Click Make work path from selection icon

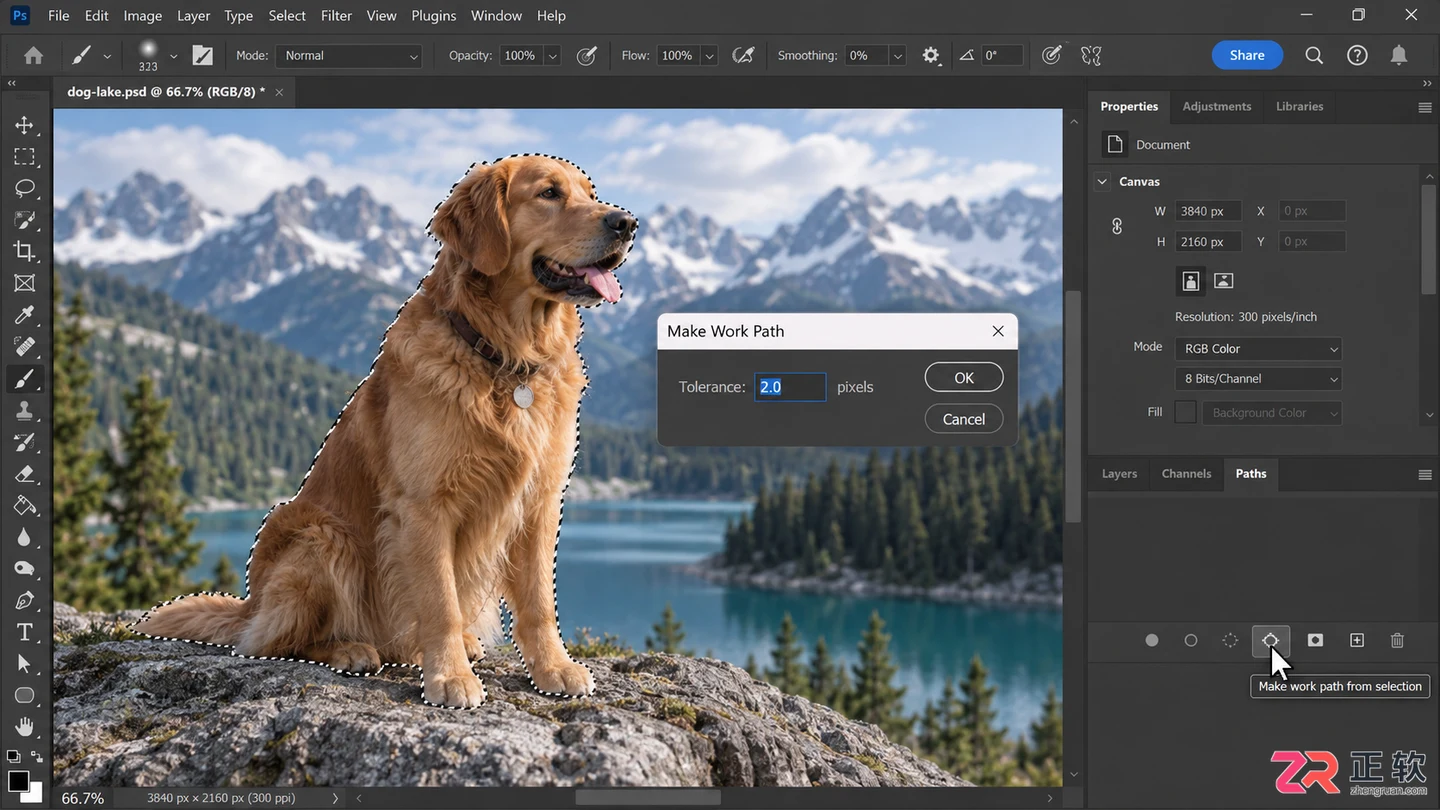(1270, 640)
